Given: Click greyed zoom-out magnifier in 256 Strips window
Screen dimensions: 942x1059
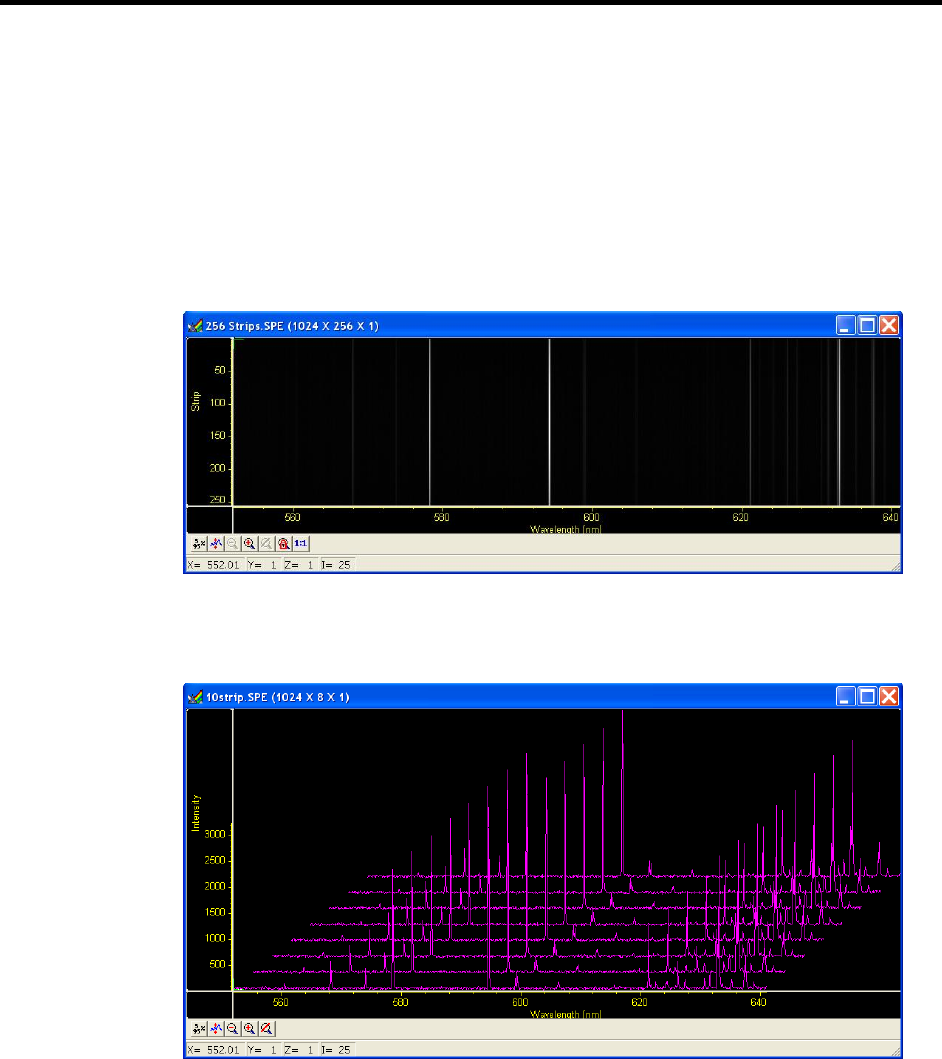Looking at the screenshot, I should coord(233,544).
